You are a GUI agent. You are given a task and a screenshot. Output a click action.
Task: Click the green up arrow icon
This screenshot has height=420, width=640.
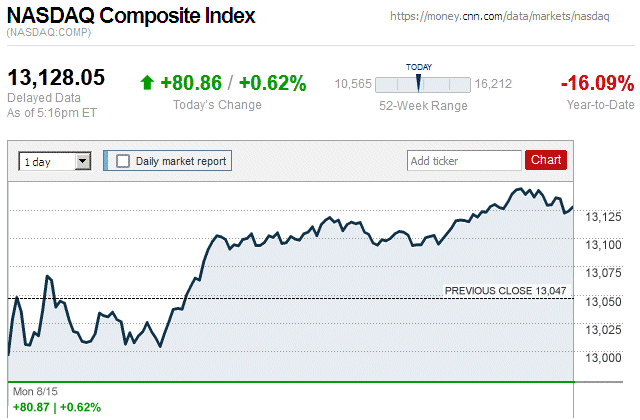click(147, 83)
